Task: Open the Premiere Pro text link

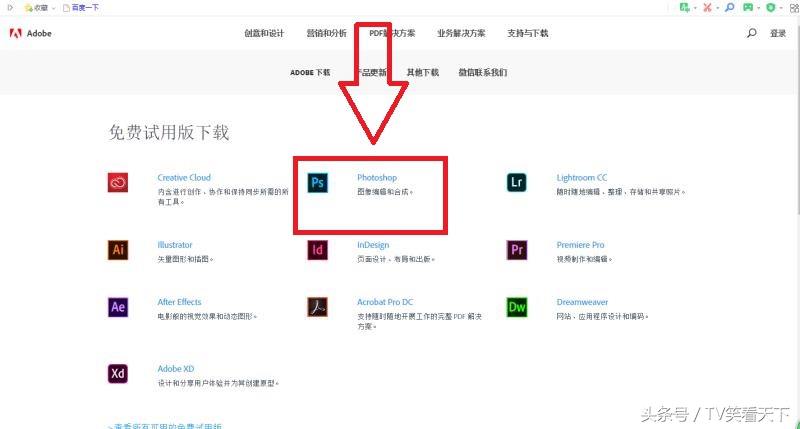Action: 580,245
